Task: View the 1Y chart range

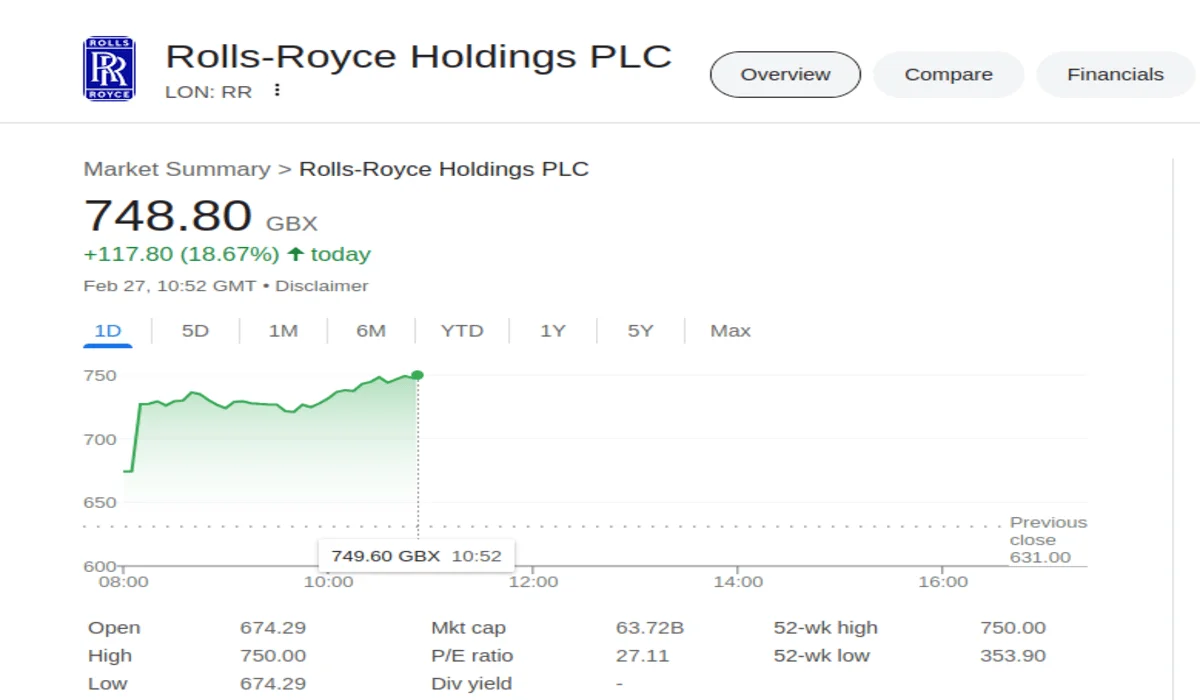Action: click(553, 331)
